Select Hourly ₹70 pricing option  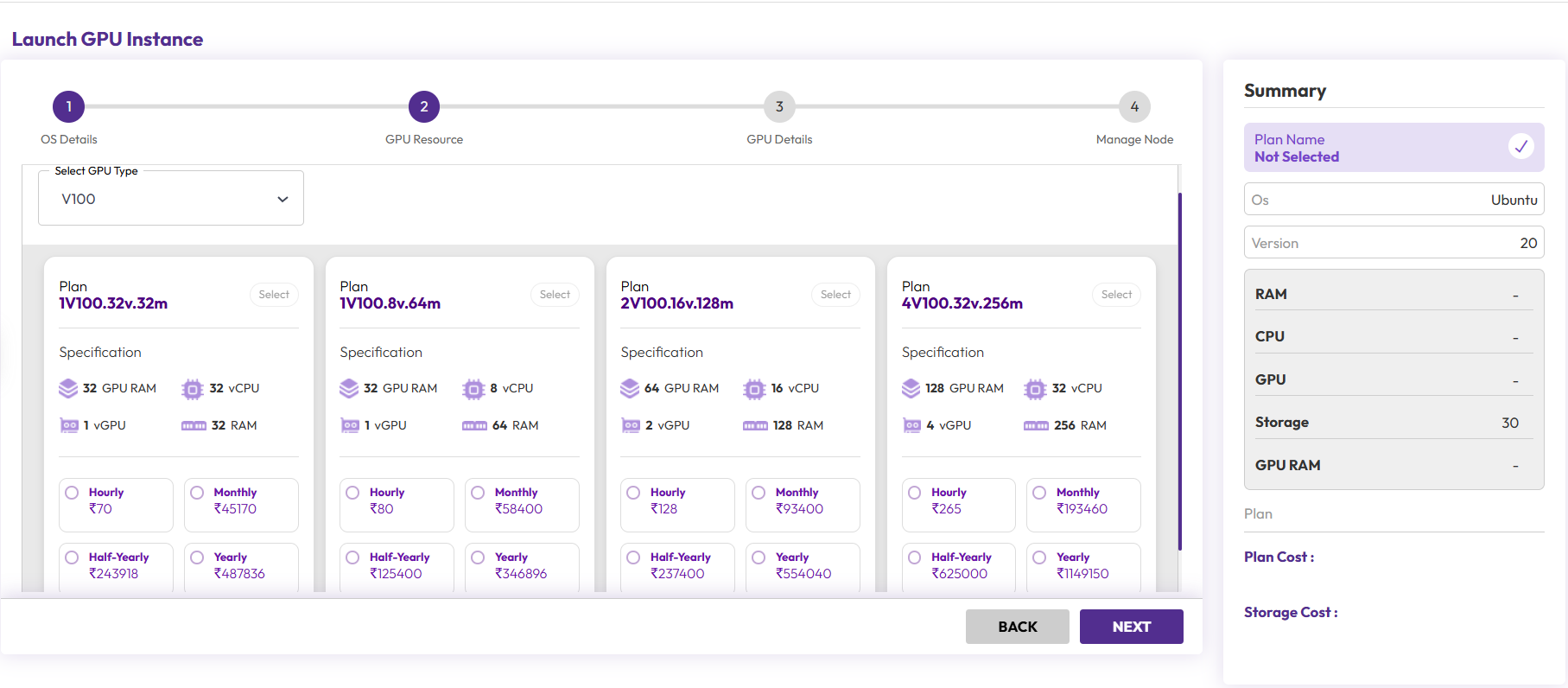pyautogui.click(x=73, y=493)
